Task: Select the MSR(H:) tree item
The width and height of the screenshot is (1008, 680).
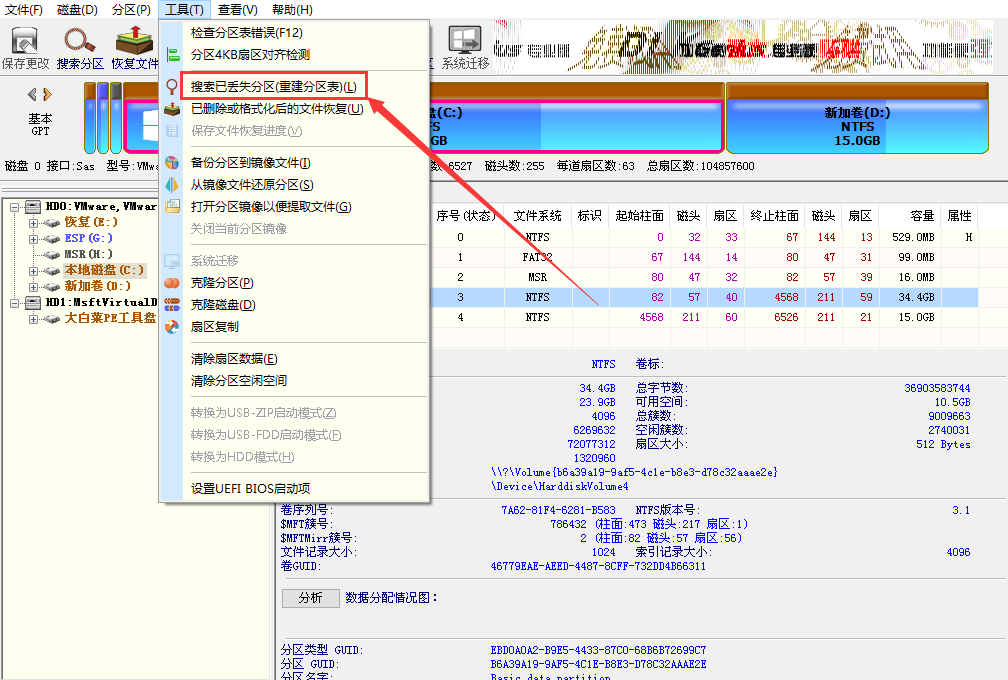Action: tap(89, 255)
